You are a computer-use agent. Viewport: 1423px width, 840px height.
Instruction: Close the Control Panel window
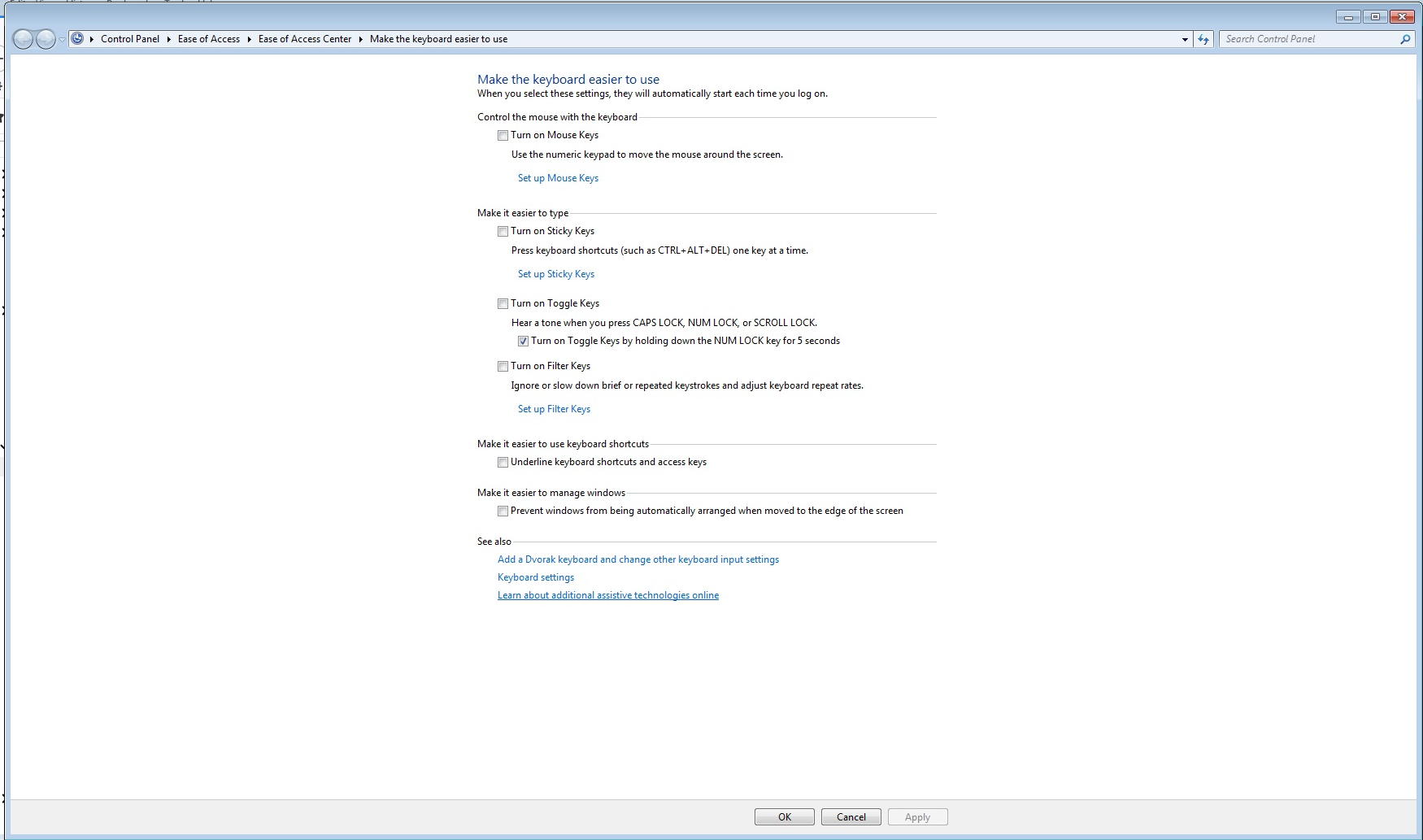pyautogui.click(x=1402, y=17)
